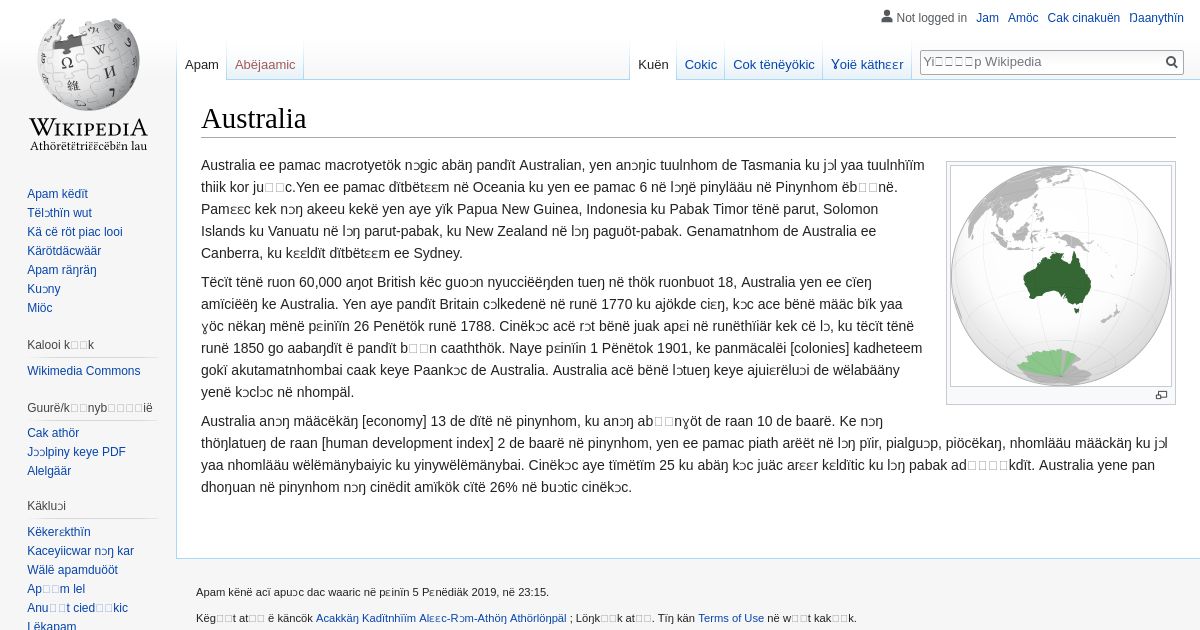Click the Körötdäcwäär sidebar link

(x=64, y=251)
